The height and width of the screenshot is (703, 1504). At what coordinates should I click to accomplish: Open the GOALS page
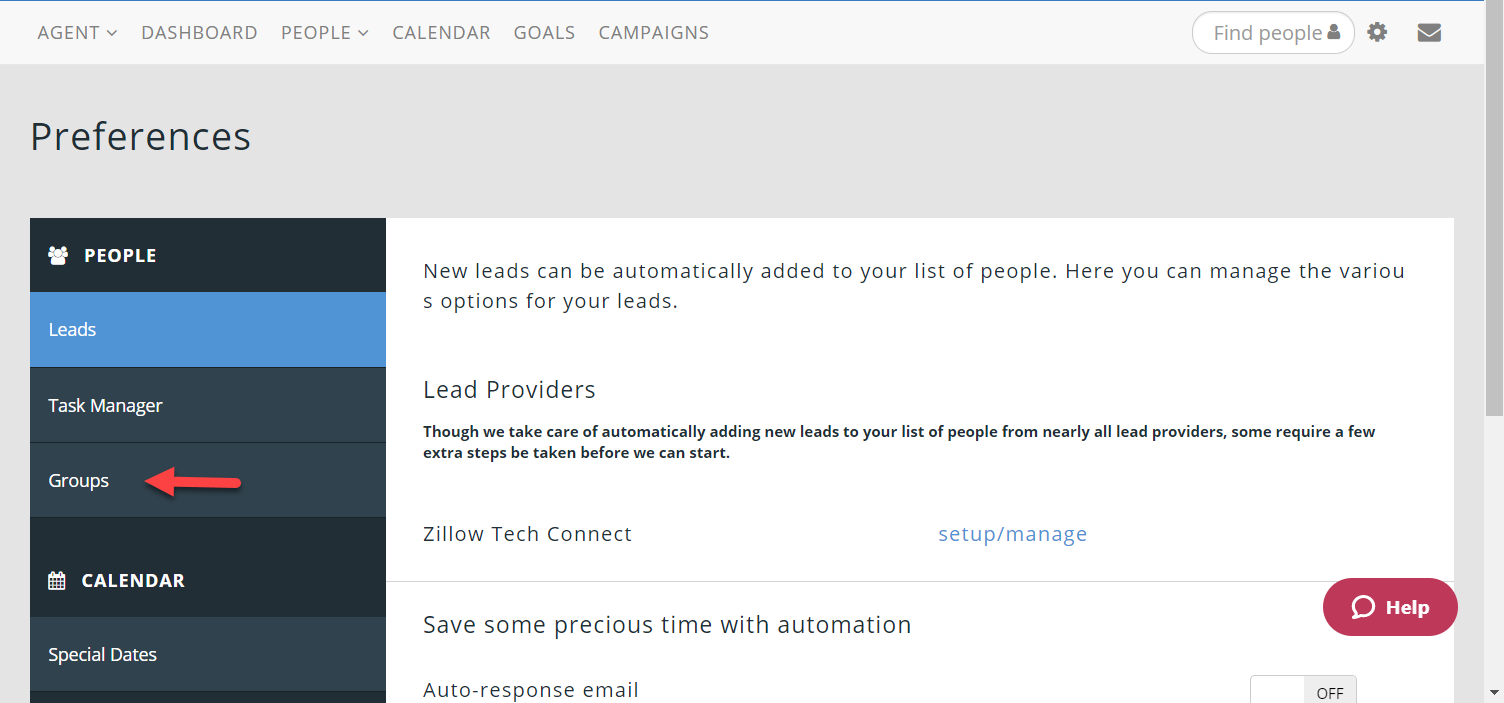(544, 33)
